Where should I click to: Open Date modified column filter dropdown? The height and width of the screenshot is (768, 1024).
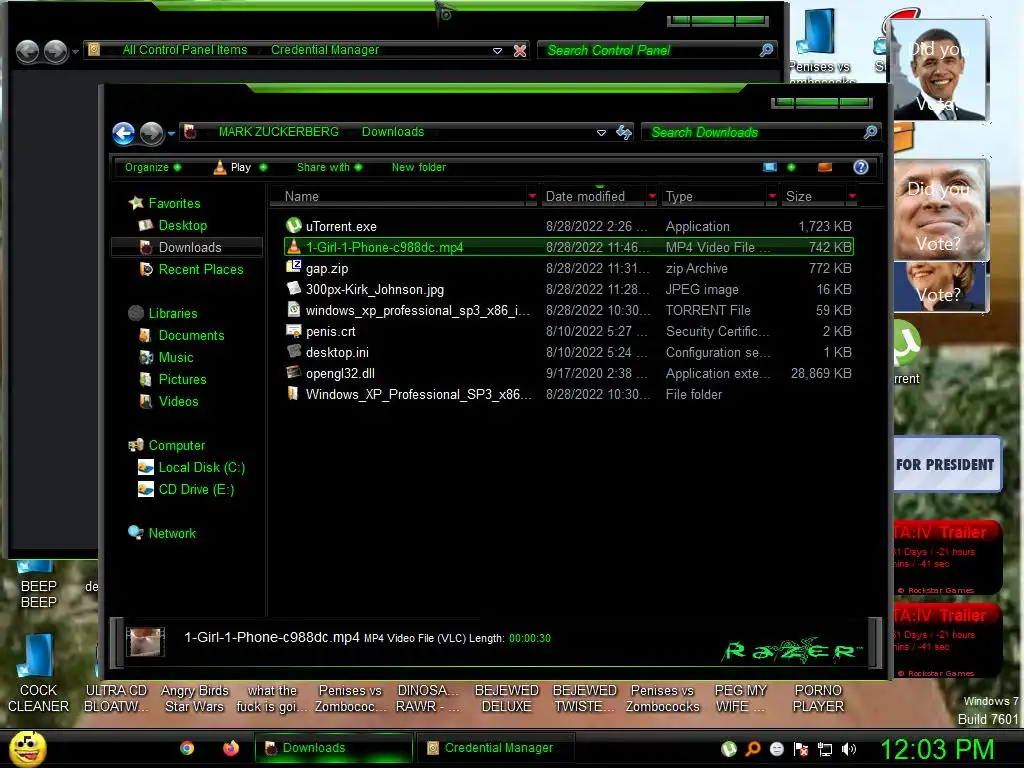click(x=652, y=197)
